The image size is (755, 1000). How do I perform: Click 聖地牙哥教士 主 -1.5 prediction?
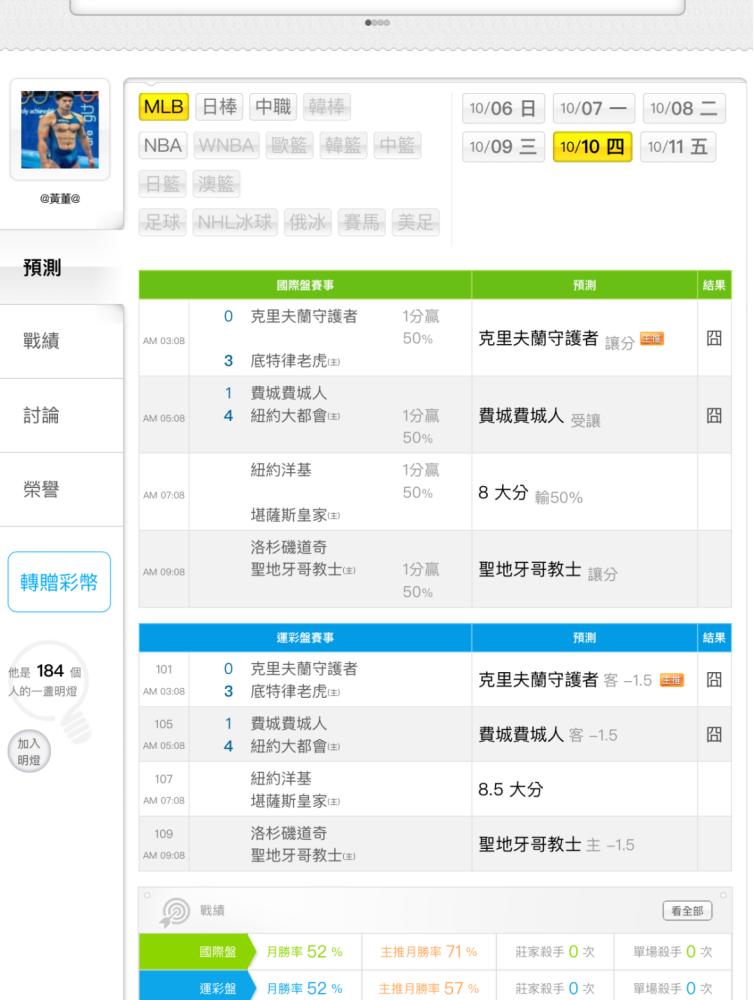tap(556, 844)
